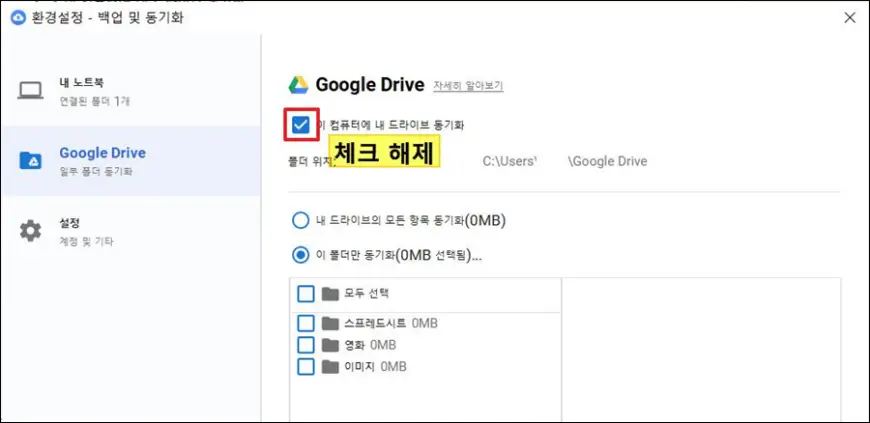Click the folder icon next to 스프레드시트
Viewport: 870px width, 423px height.
[x=331, y=323]
